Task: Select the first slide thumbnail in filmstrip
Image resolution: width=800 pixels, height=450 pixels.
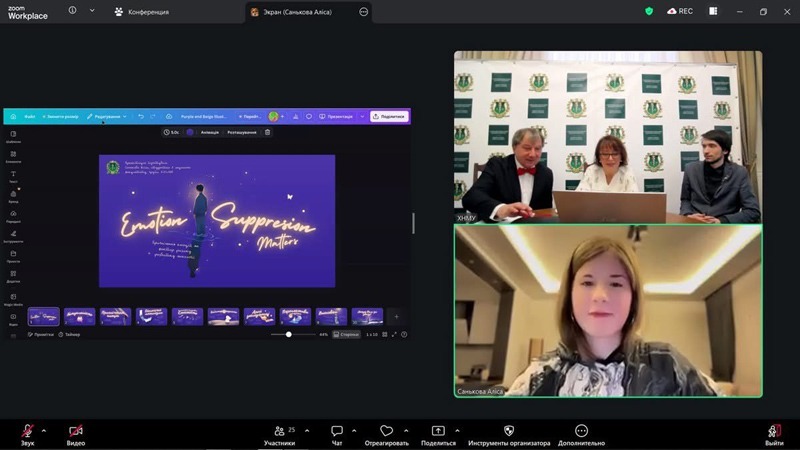Action: (44, 316)
